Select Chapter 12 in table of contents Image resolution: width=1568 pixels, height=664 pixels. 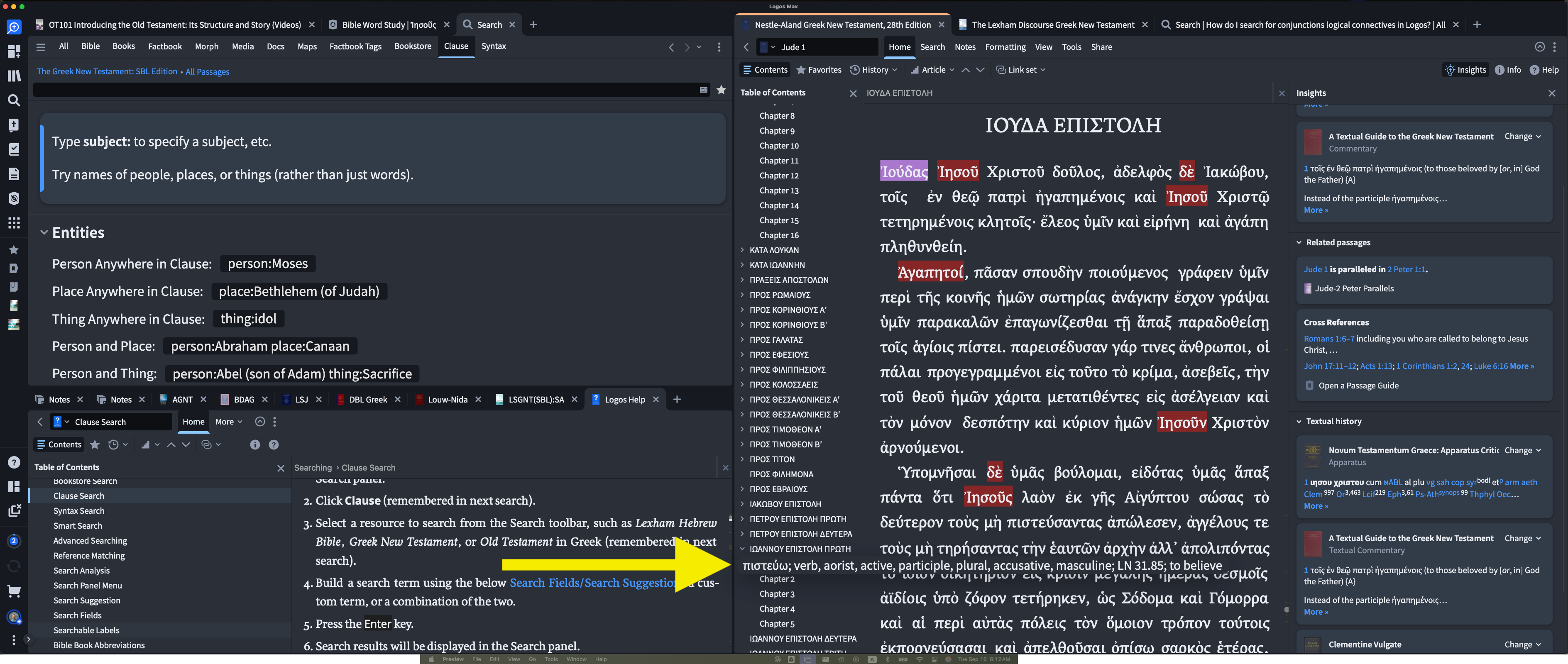point(778,175)
